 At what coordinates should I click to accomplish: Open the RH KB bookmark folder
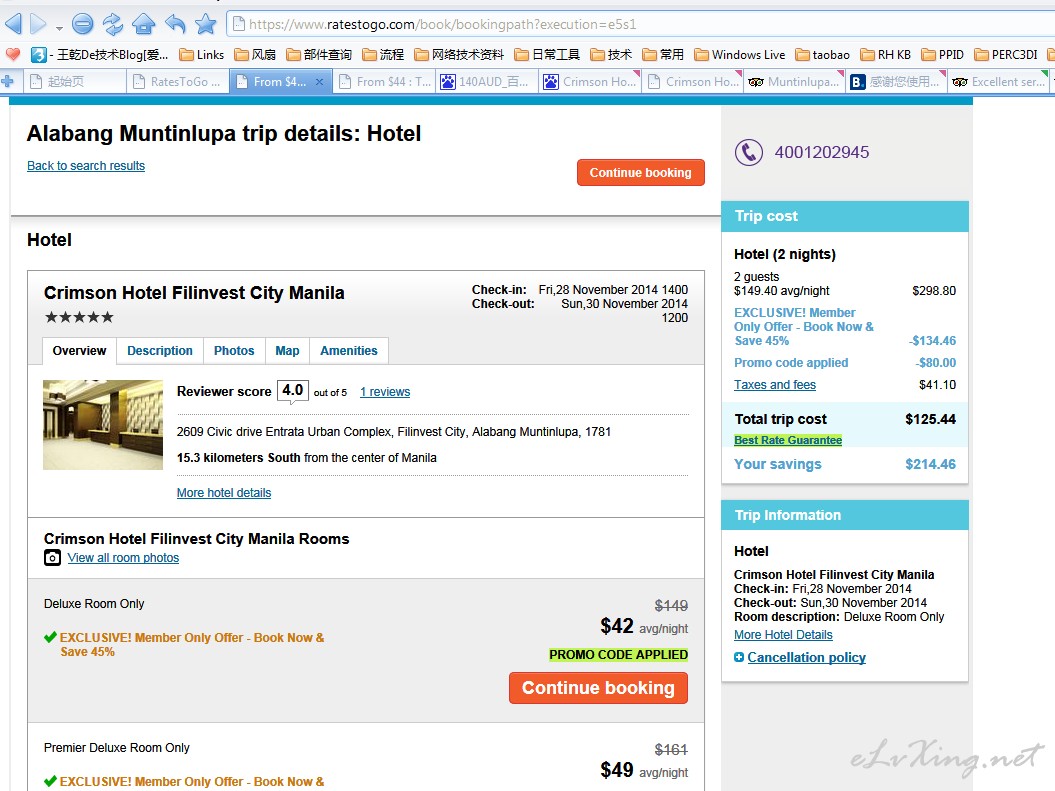885,54
